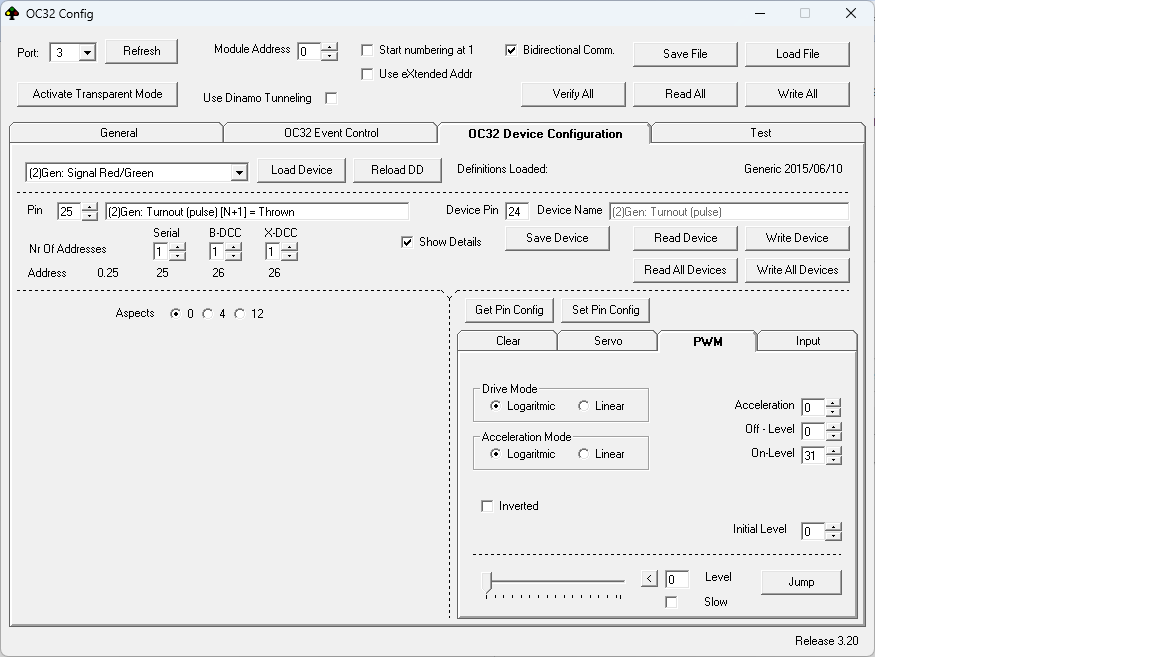This screenshot has height=657, width=1152.
Task: Click the Write All Devices button
Action: 797,270
